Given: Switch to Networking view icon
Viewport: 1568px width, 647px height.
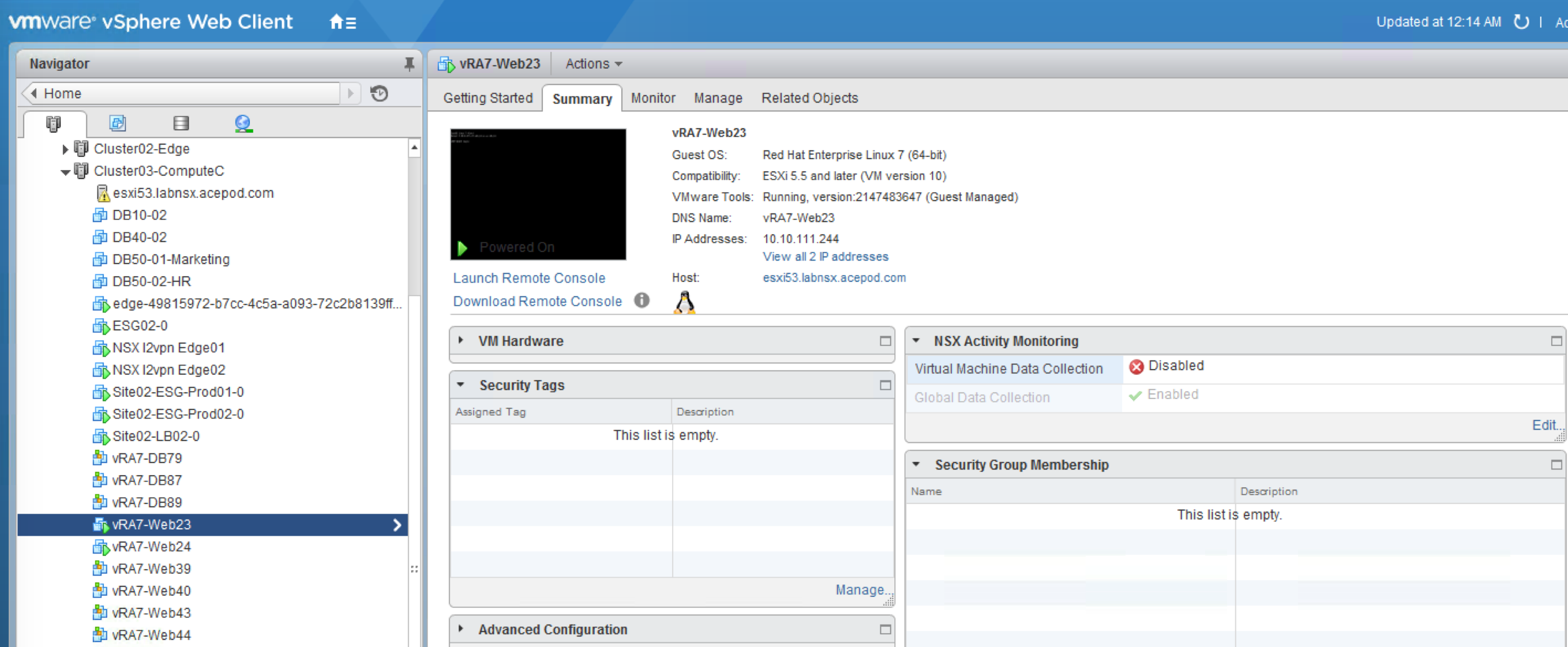Looking at the screenshot, I should pyautogui.click(x=243, y=123).
